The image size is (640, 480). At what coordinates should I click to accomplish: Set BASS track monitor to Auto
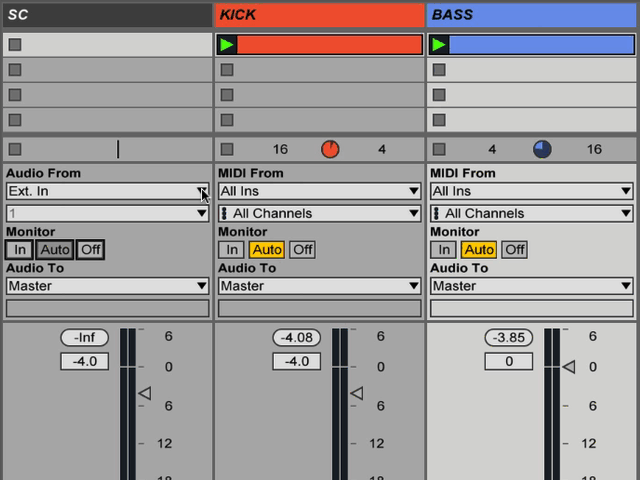pos(479,249)
